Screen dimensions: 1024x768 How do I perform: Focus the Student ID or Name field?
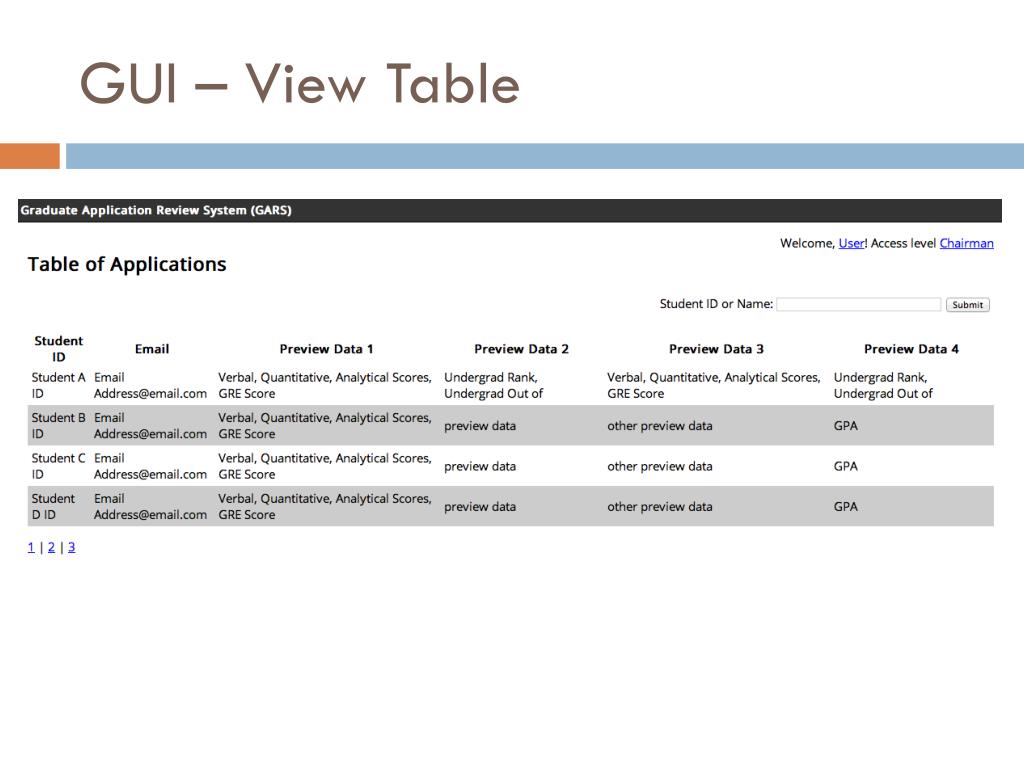[858, 304]
